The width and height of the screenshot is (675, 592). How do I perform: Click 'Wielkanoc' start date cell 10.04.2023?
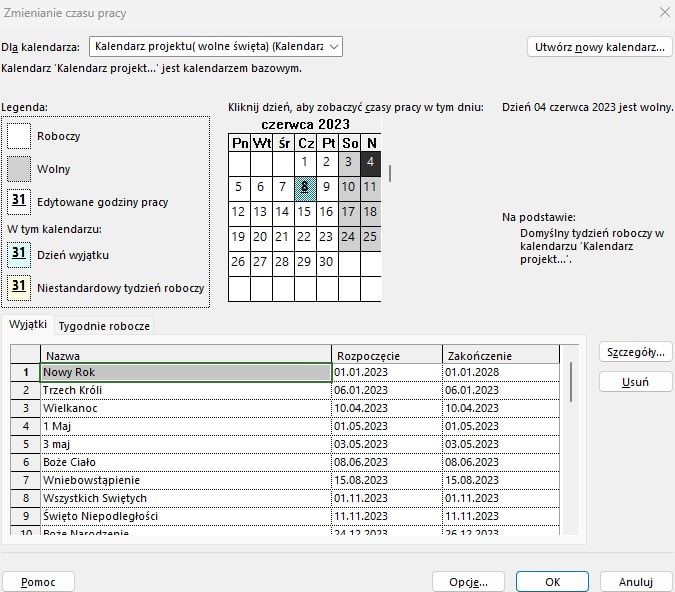[x=386, y=408]
